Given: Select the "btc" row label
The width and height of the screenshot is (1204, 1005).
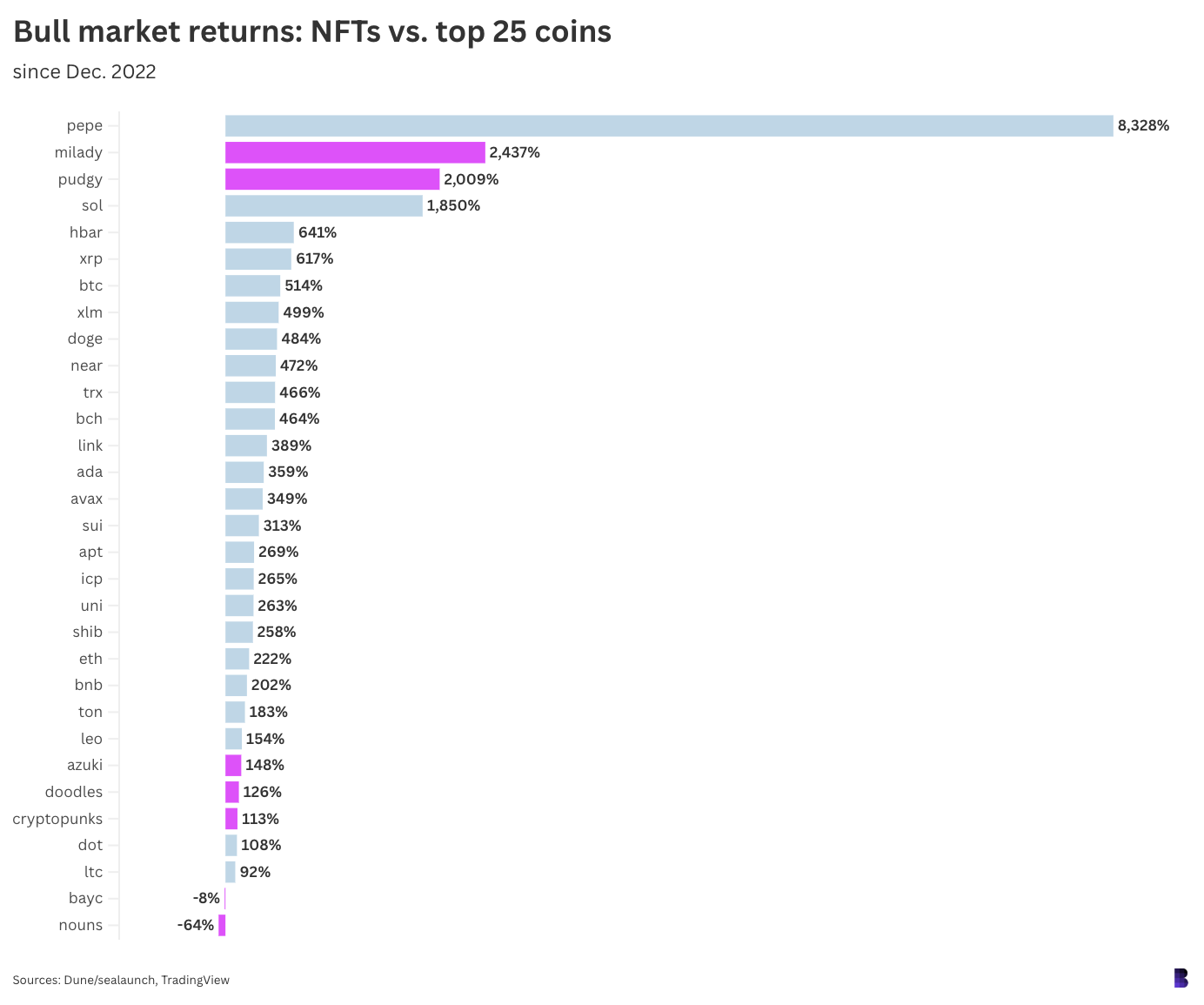Looking at the screenshot, I should 90,285.
